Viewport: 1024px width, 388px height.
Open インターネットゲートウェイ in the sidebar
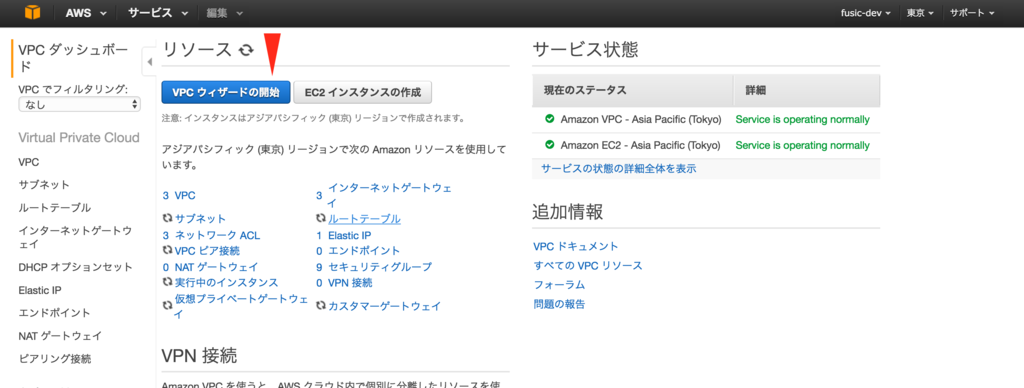(x=76, y=237)
